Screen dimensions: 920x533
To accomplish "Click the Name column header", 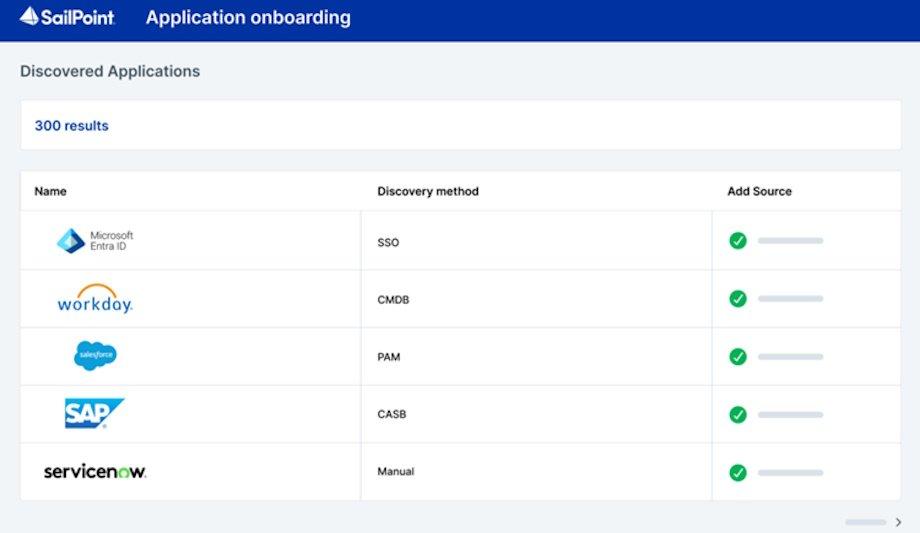I will (x=50, y=191).
